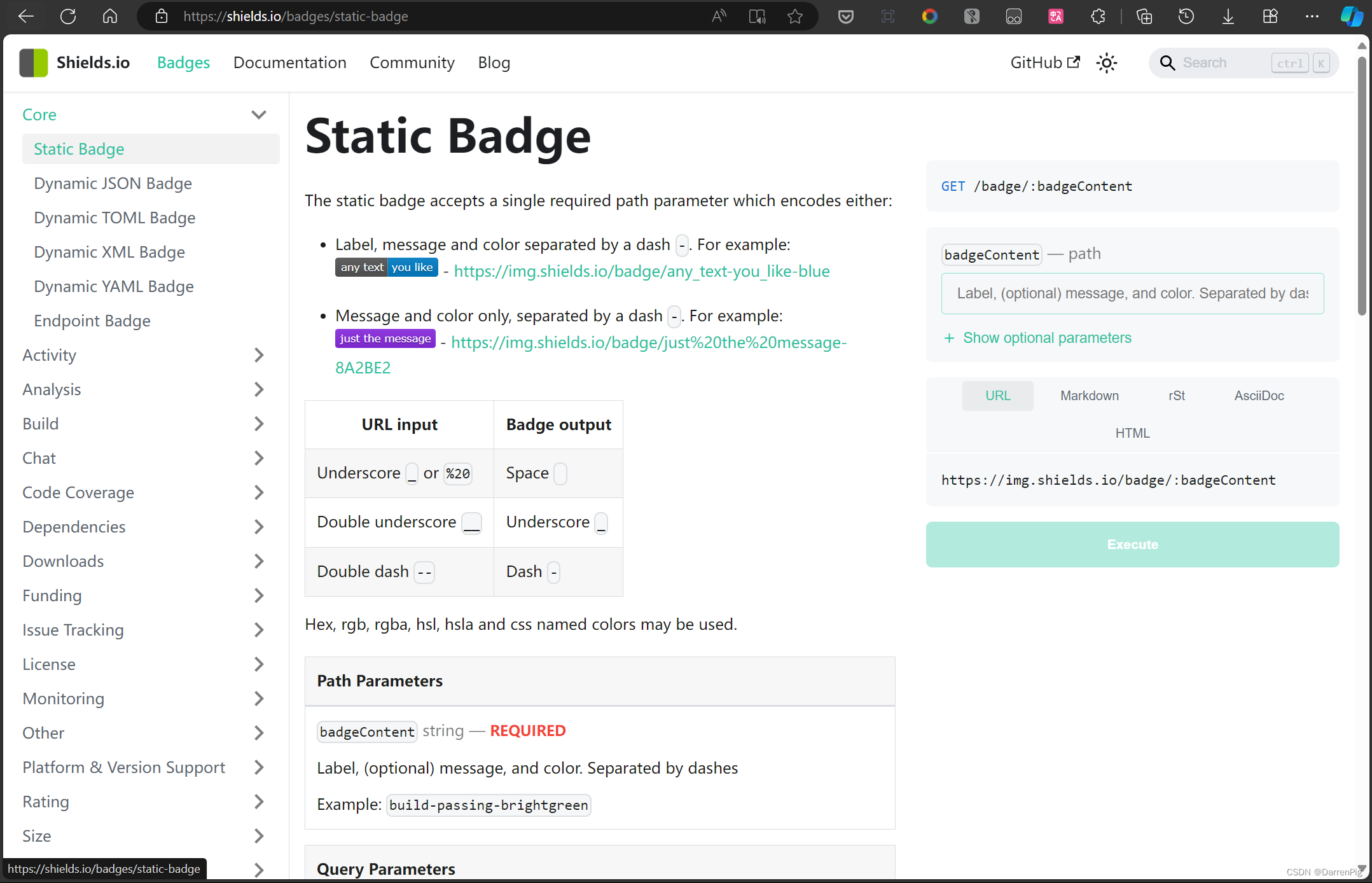
Task: Open Blog in top navigation
Action: coord(494,62)
